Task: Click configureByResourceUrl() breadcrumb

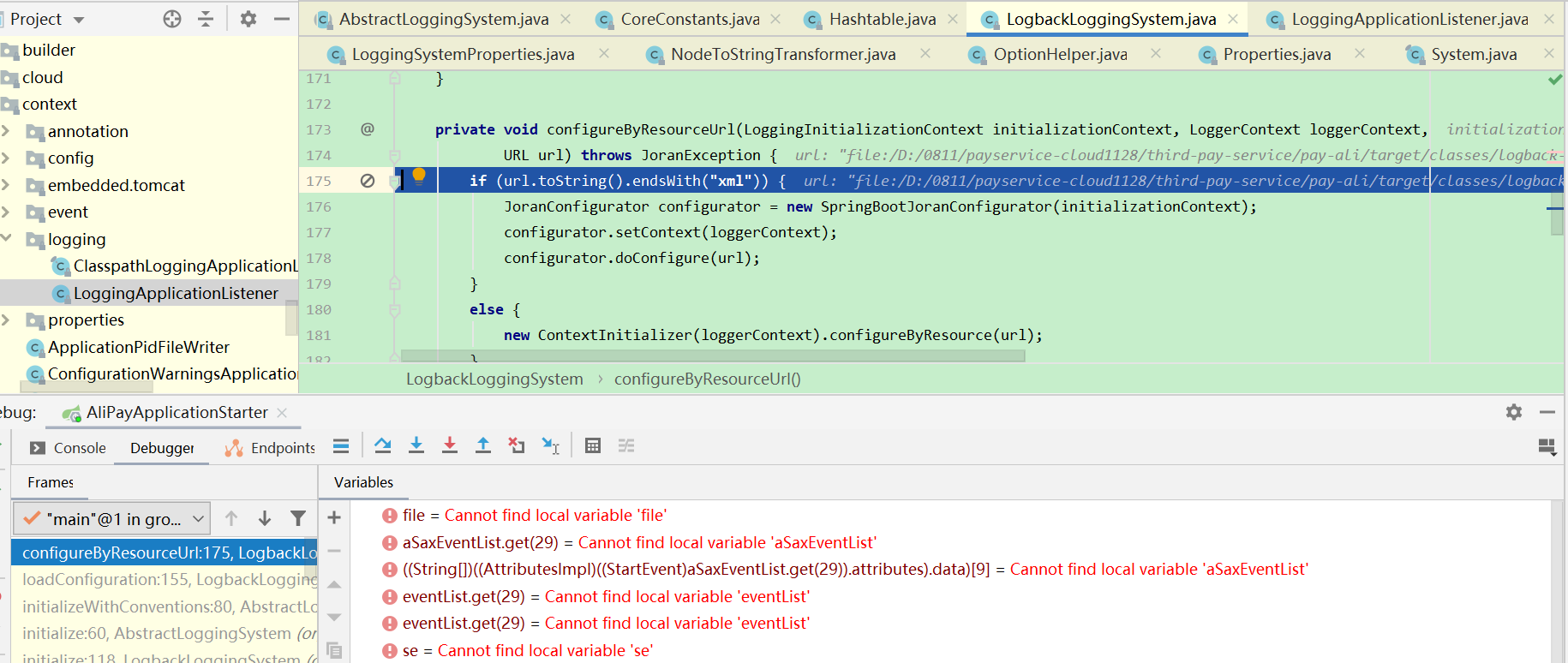Action: [x=707, y=379]
